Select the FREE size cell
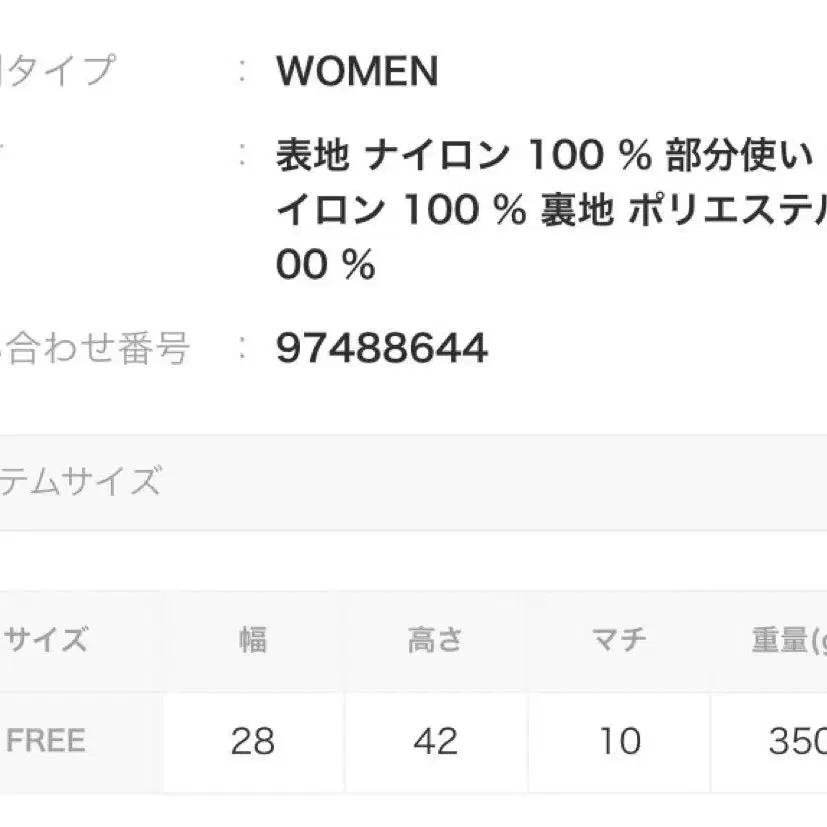 point(46,741)
